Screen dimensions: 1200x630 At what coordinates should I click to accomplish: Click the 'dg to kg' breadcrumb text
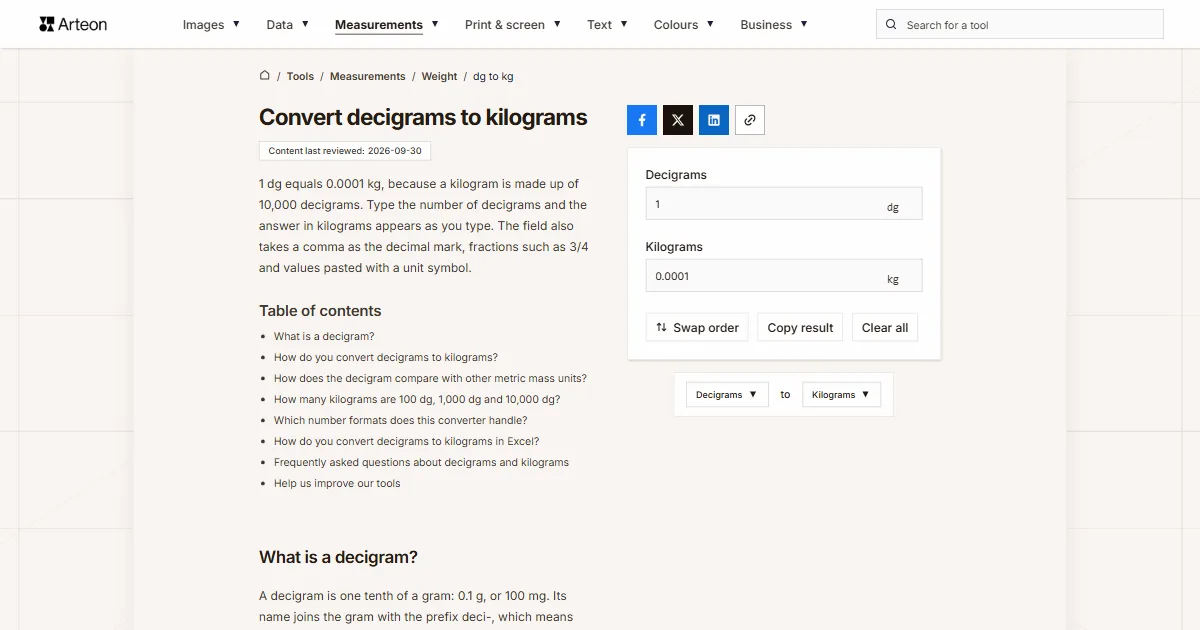coord(493,76)
